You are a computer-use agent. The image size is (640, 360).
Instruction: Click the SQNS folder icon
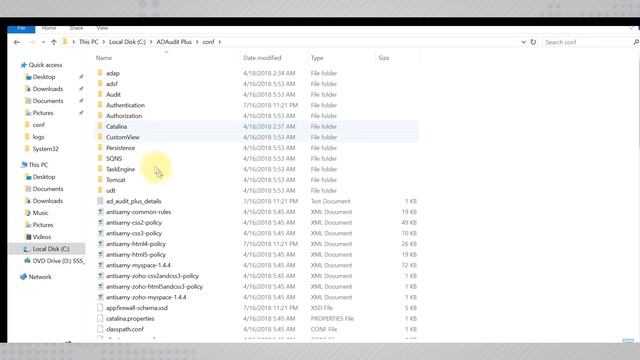(100, 158)
